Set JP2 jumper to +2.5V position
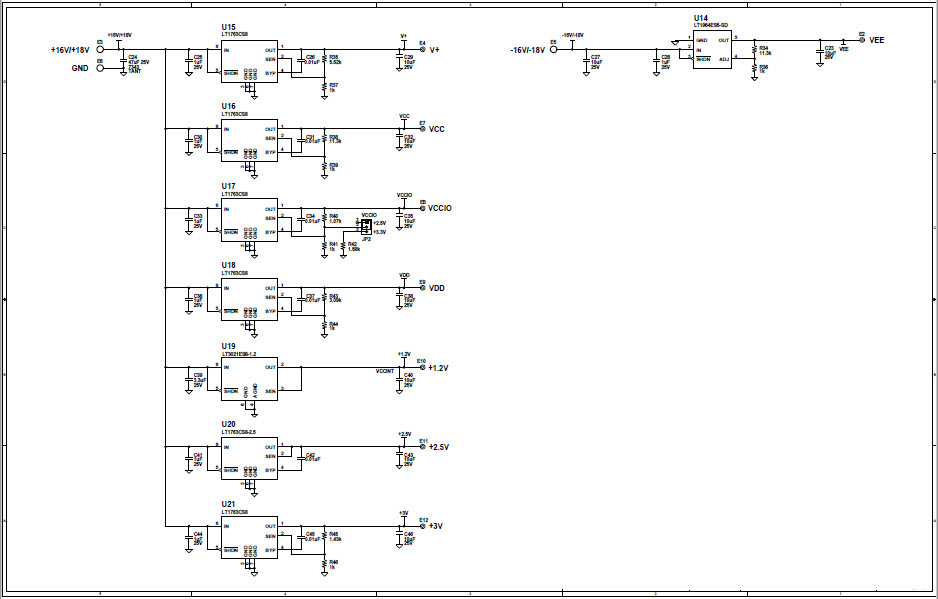Viewport: 938px width, 599px height. click(x=367, y=224)
